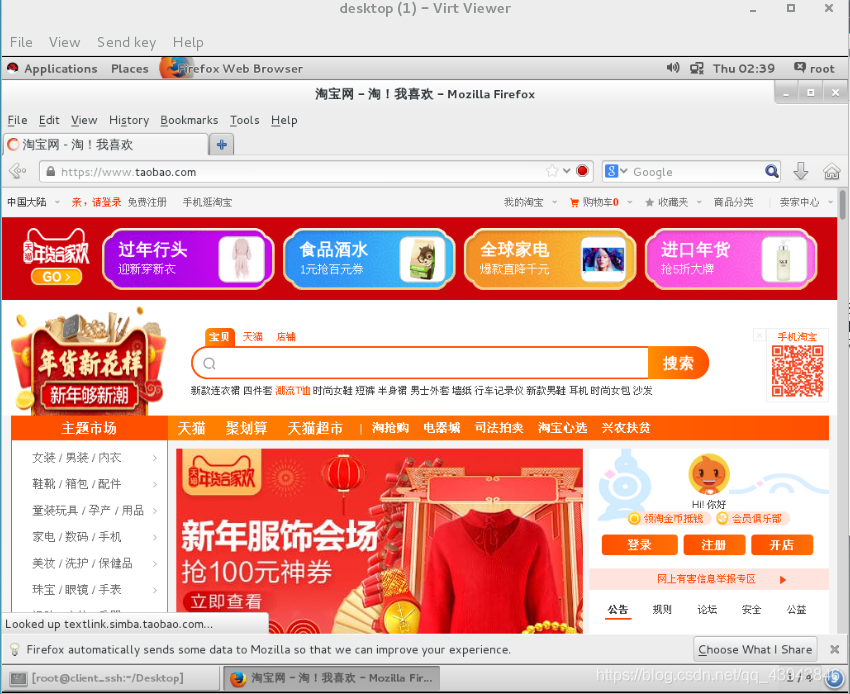The height and width of the screenshot is (694, 850).
Task: Click the arrow icon beside 网上有害信息举报专区
Action: click(782, 580)
